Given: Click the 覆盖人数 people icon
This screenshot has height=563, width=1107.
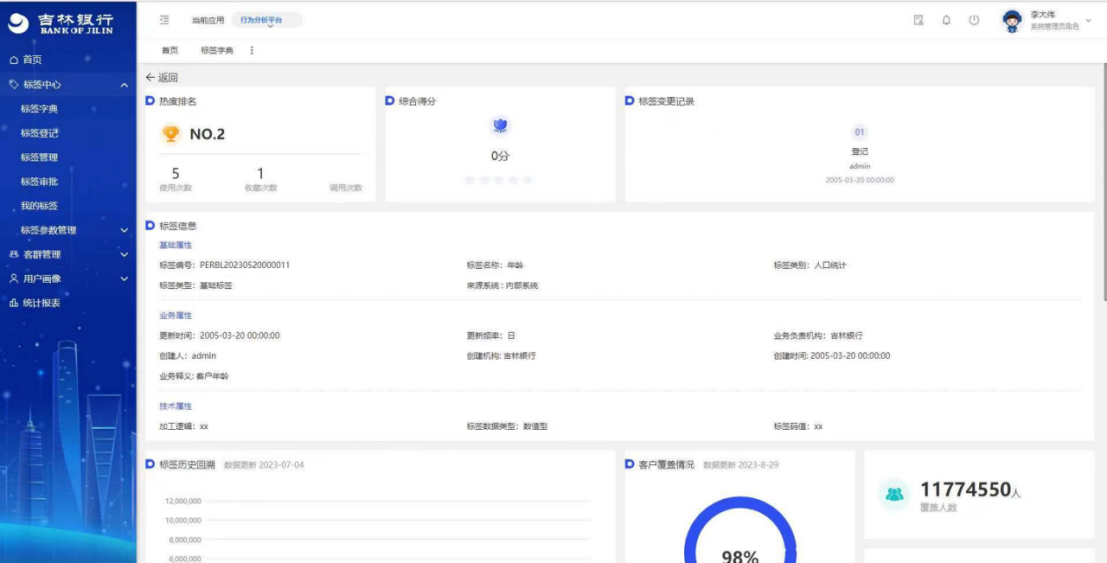Looking at the screenshot, I should coord(894,494).
